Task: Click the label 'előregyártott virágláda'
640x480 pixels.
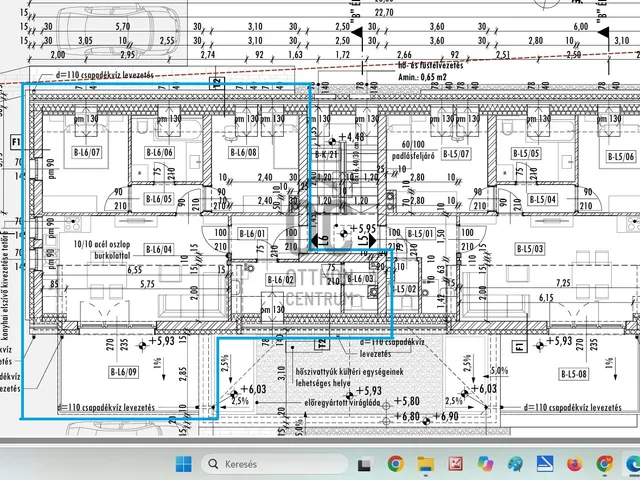Action: (342, 403)
